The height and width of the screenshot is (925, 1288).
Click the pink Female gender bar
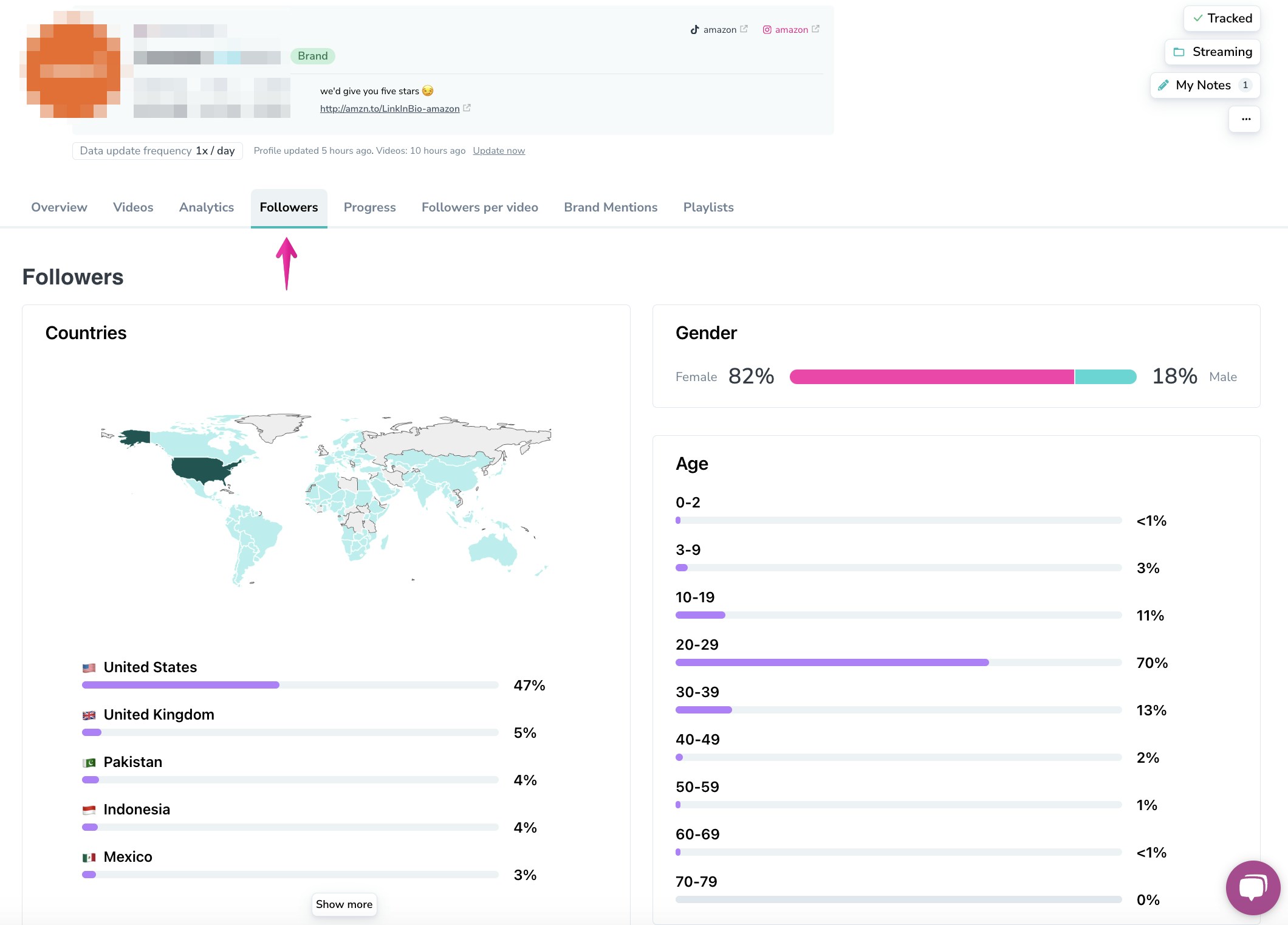931,377
